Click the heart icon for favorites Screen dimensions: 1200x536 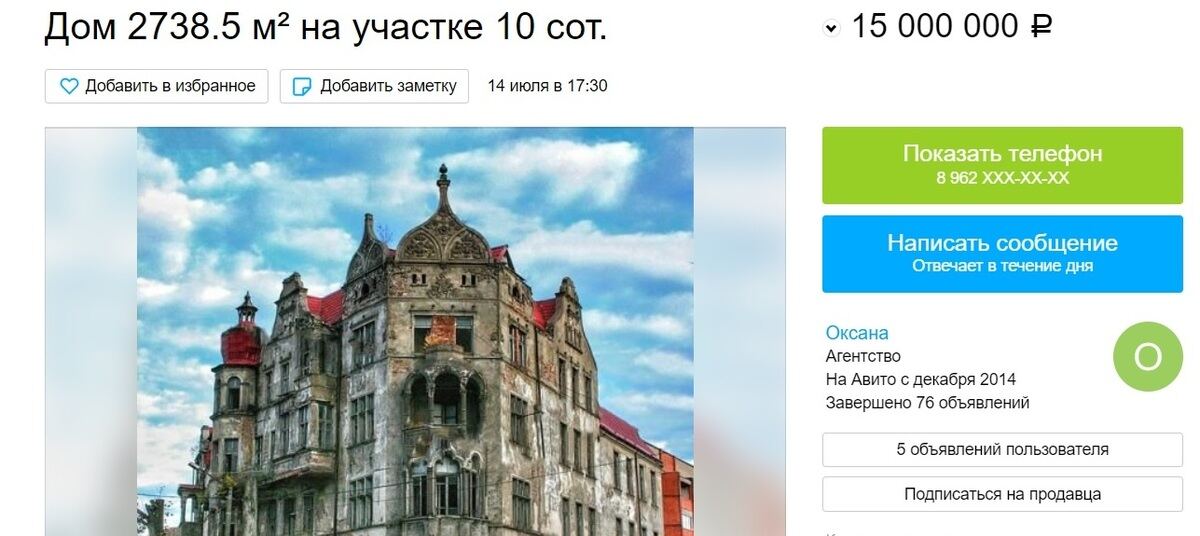point(69,86)
